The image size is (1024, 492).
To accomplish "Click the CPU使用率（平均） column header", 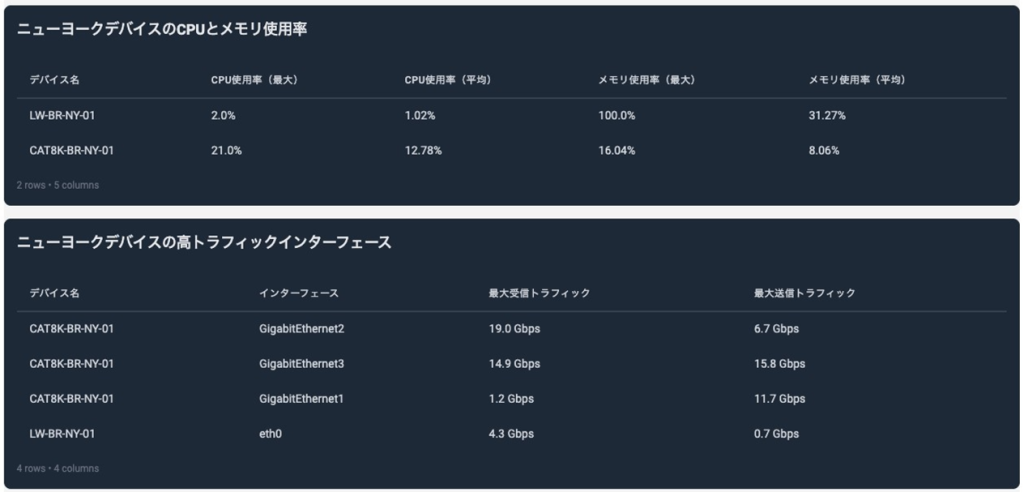I will [x=447, y=80].
